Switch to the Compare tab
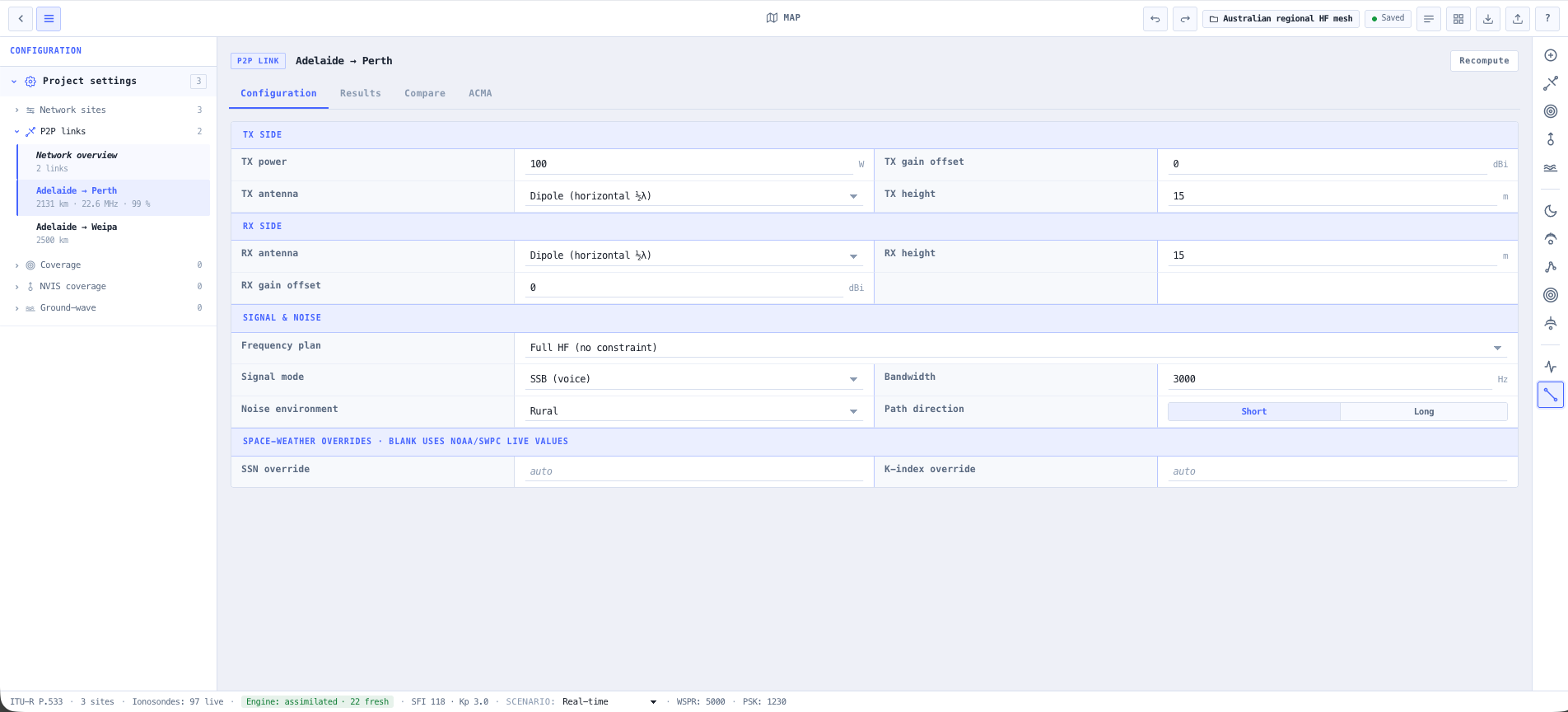This screenshot has height=712, width=1568. tap(425, 93)
